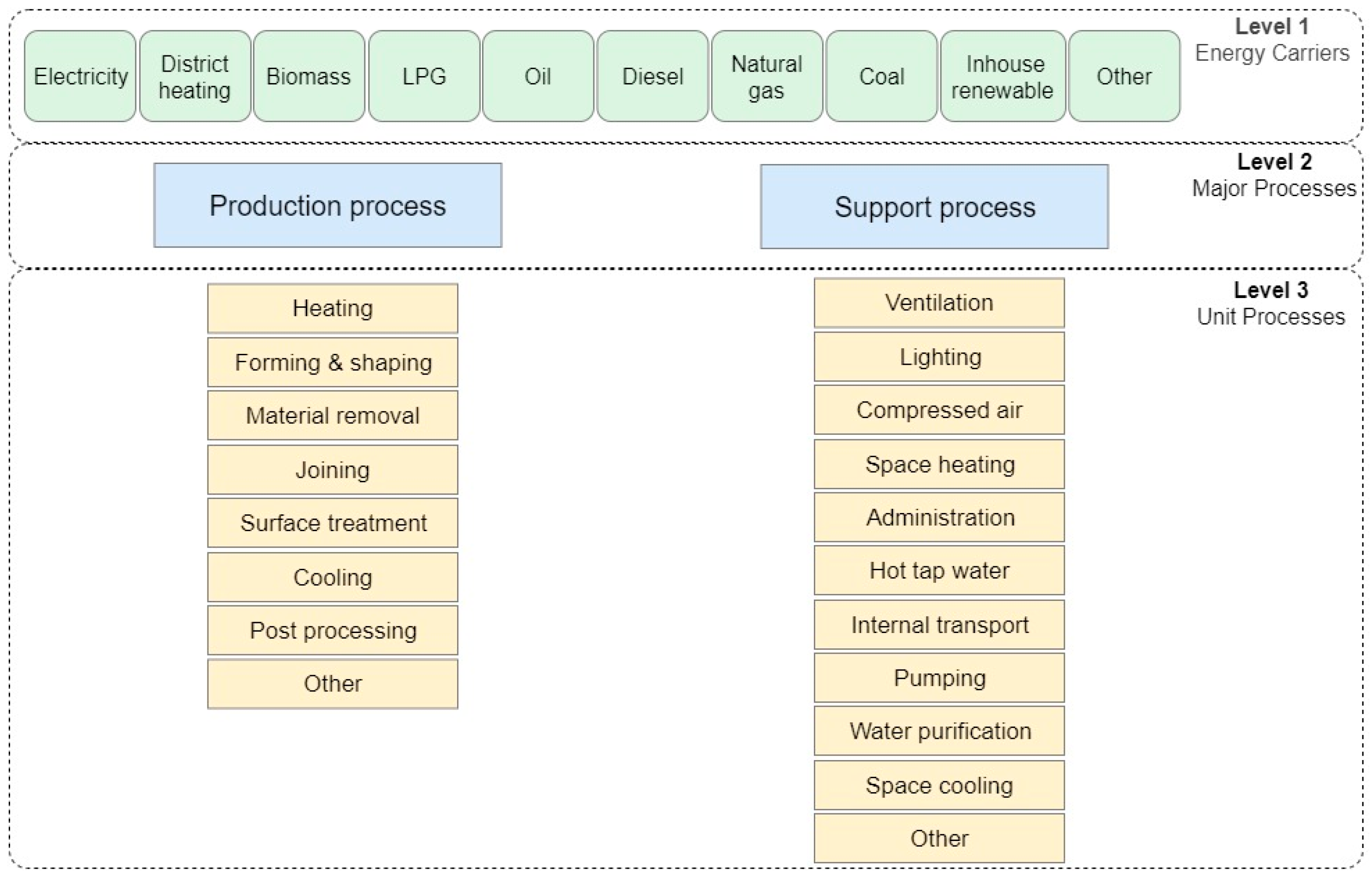Screen dimensions: 1372x877
Task: Select the Water purification box
Action: tap(939, 731)
